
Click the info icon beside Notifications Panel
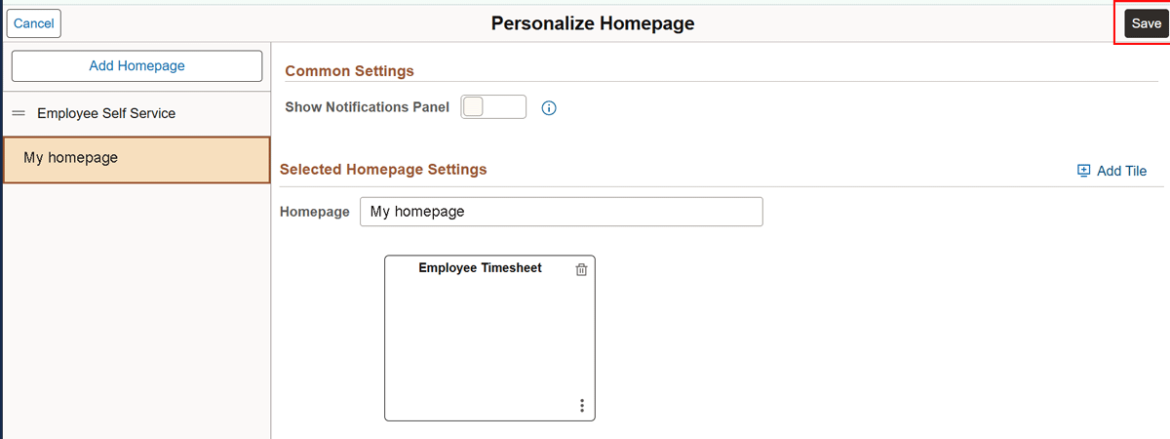pyautogui.click(x=548, y=108)
